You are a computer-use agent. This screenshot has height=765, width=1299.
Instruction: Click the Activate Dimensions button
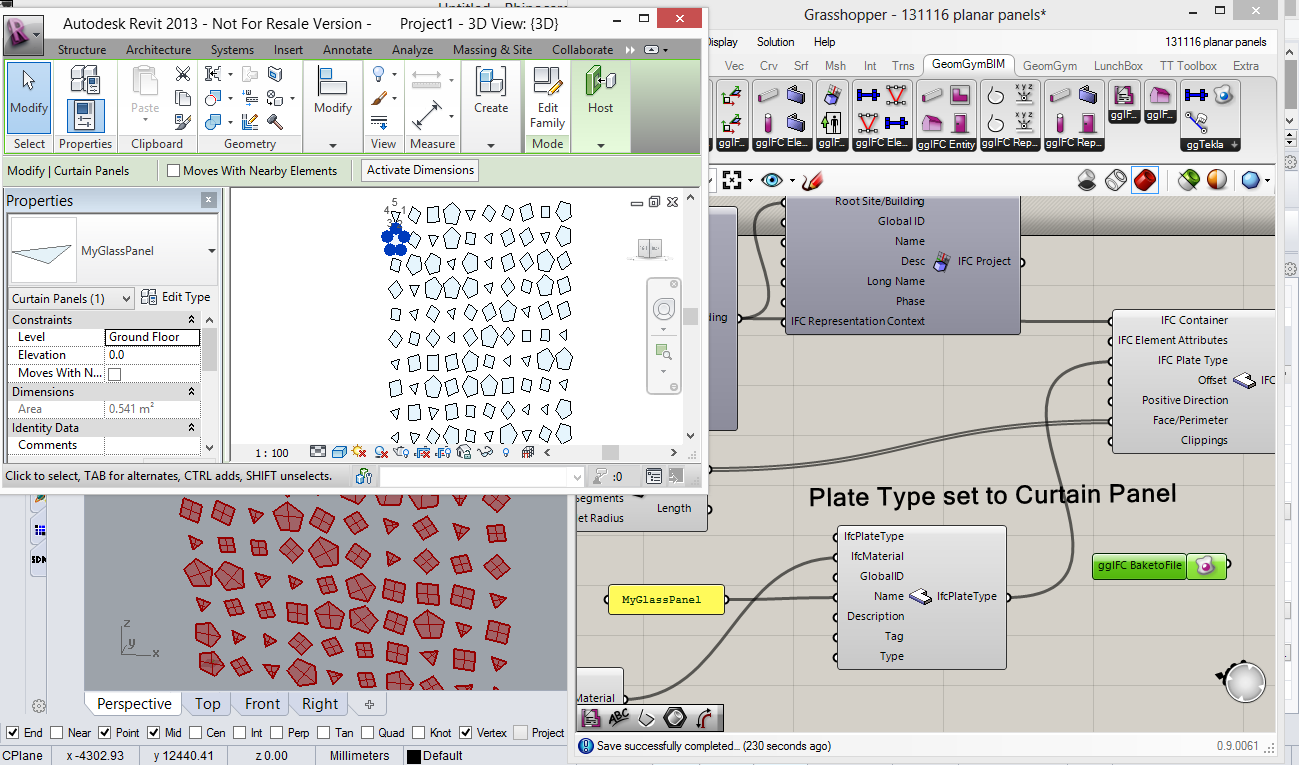(x=420, y=170)
